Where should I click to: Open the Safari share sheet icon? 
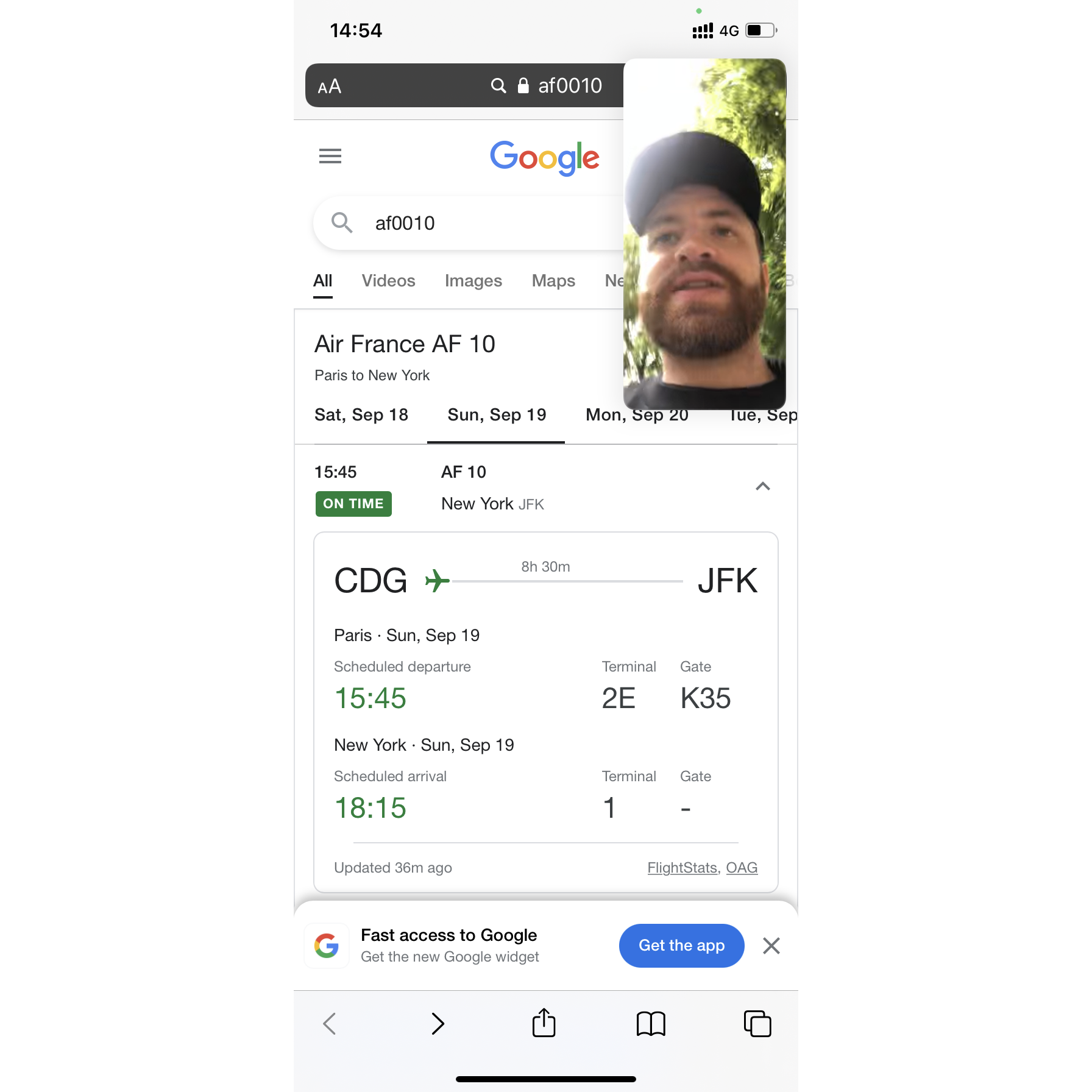(x=544, y=1023)
